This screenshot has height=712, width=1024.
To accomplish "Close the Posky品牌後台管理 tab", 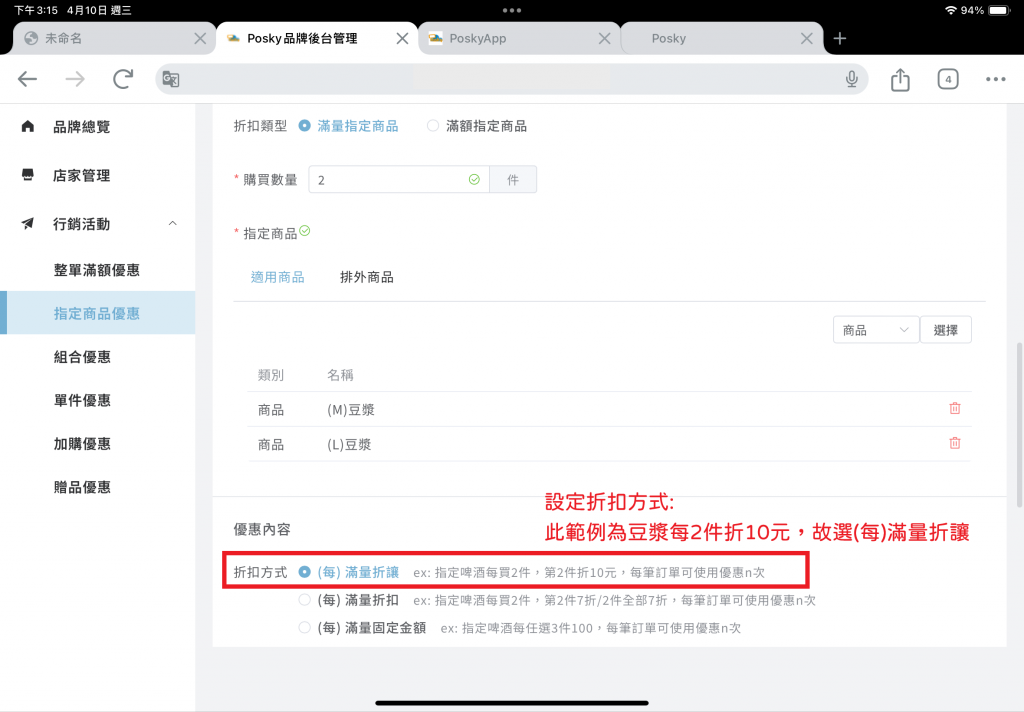I will pyautogui.click(x=402, y=39).
